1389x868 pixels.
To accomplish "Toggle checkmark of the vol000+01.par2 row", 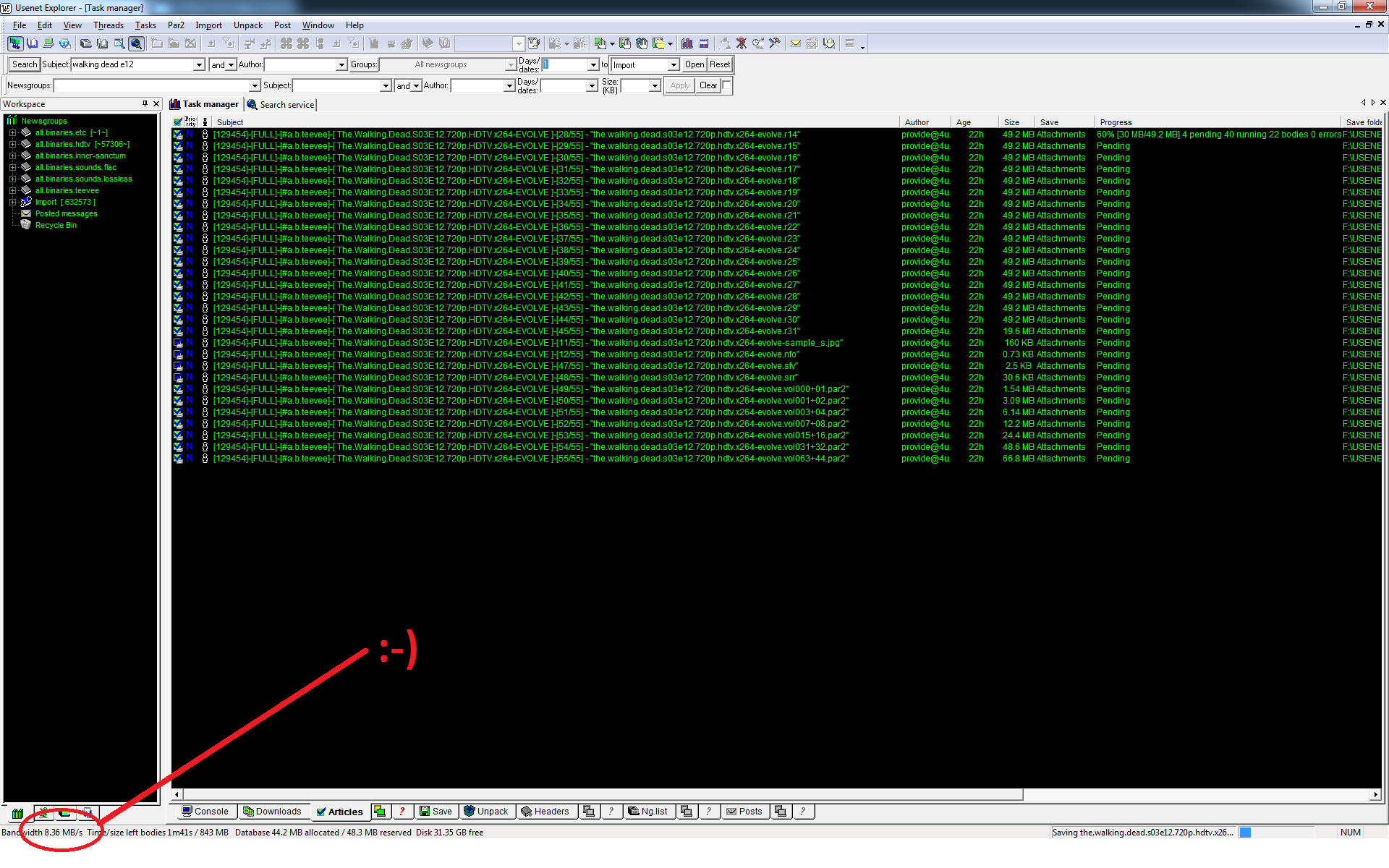I will pos(178,389).
